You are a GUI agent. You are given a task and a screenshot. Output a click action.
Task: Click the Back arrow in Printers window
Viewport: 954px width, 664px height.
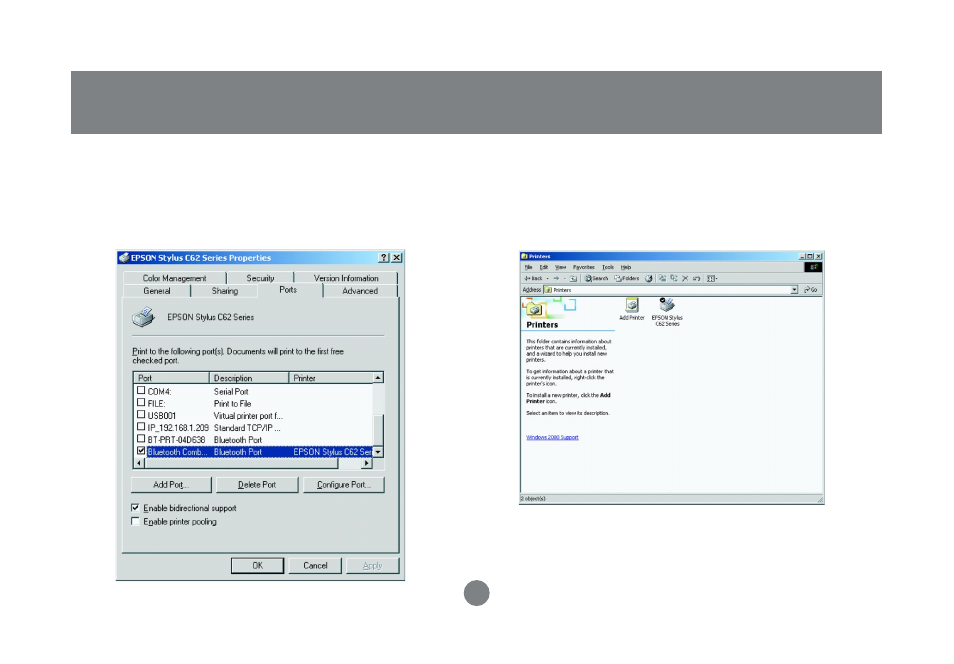click(x=533, y=278)
